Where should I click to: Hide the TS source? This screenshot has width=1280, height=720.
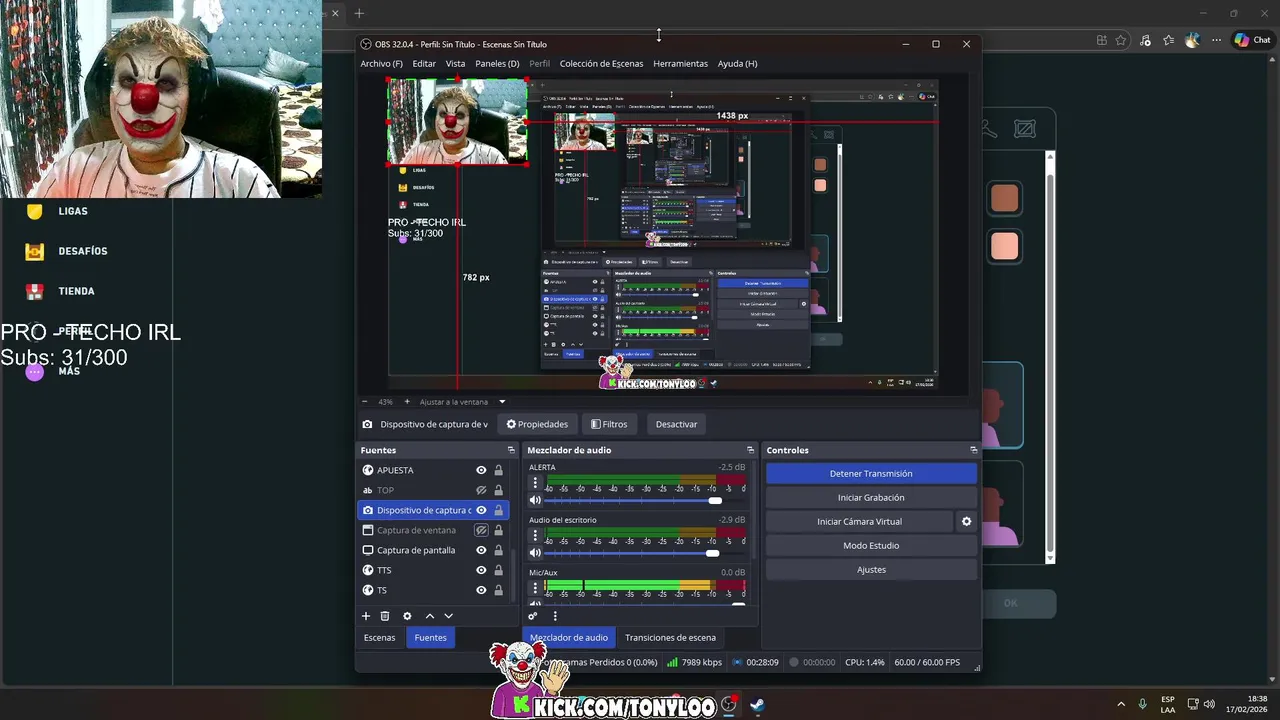[x=481, y=590]
